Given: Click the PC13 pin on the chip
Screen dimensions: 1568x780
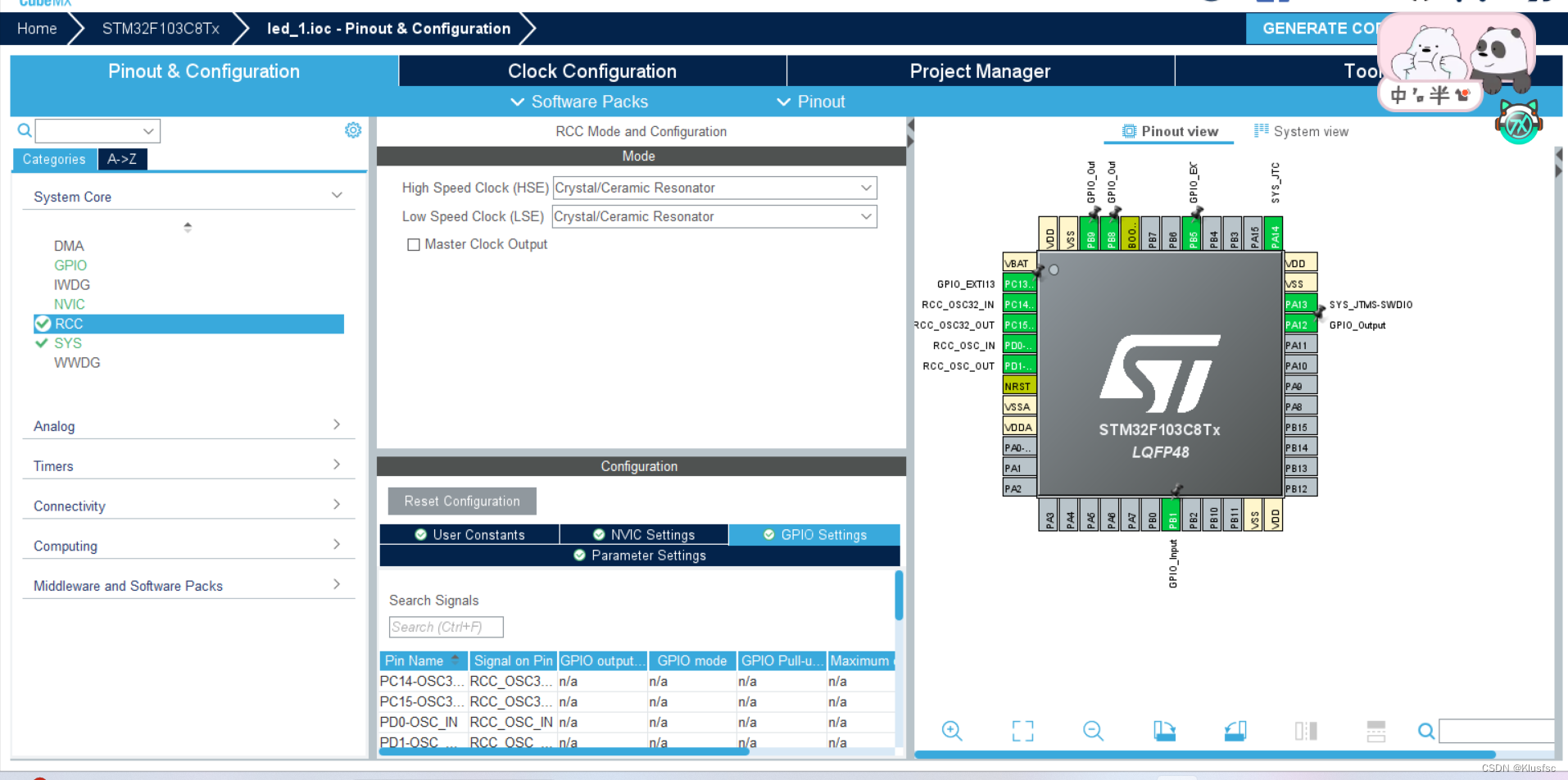Looking at the screenshot, I should [x=1020, y=283].
